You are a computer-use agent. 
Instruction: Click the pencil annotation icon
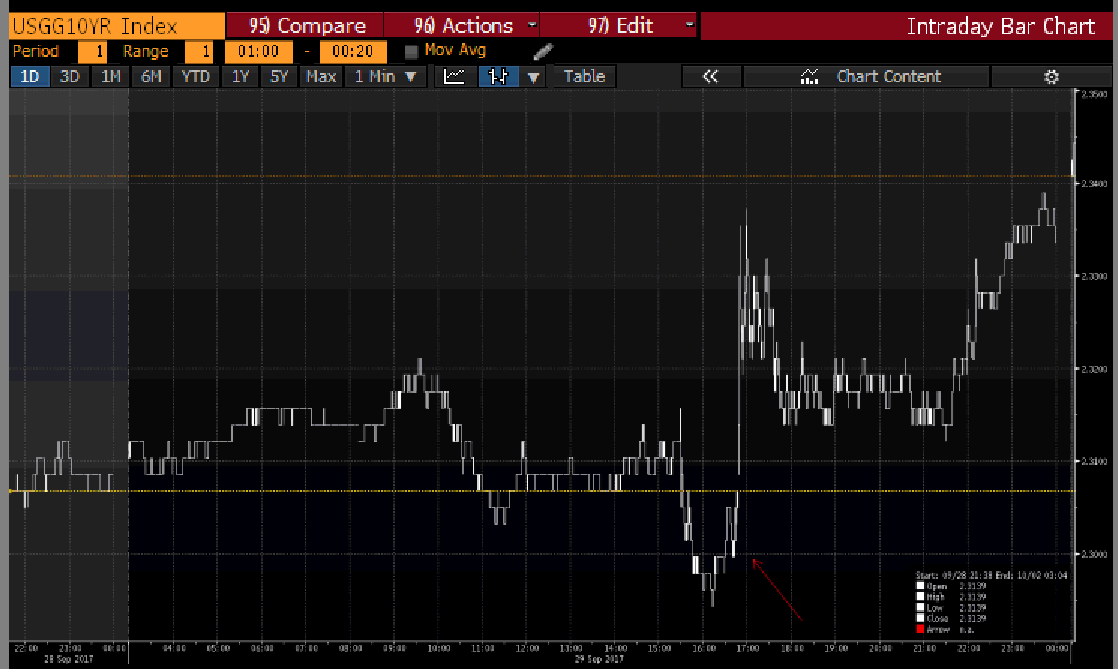(542, 51)
